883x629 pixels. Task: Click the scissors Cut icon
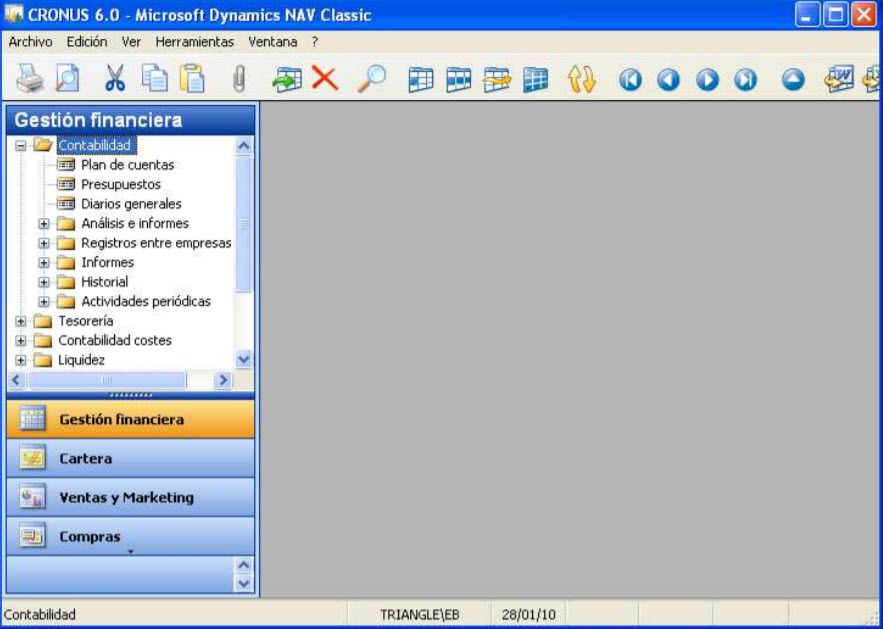click(115, 79)
